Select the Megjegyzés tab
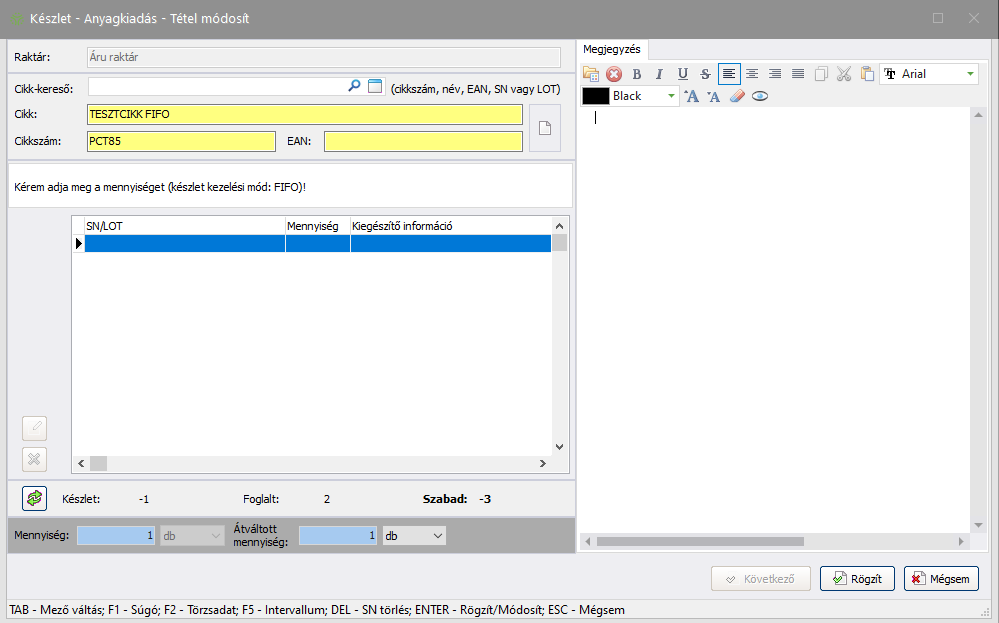The image size is (999, 623). pyautogui.click(x=612, y=49)
